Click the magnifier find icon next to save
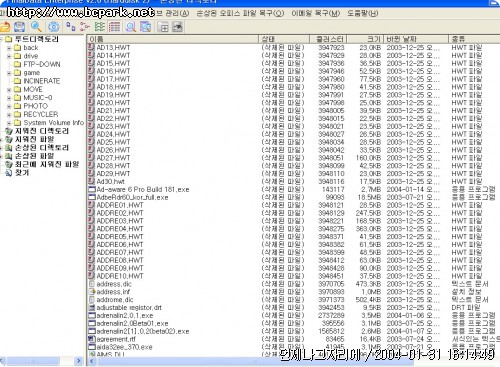 [x=36, y=27]
